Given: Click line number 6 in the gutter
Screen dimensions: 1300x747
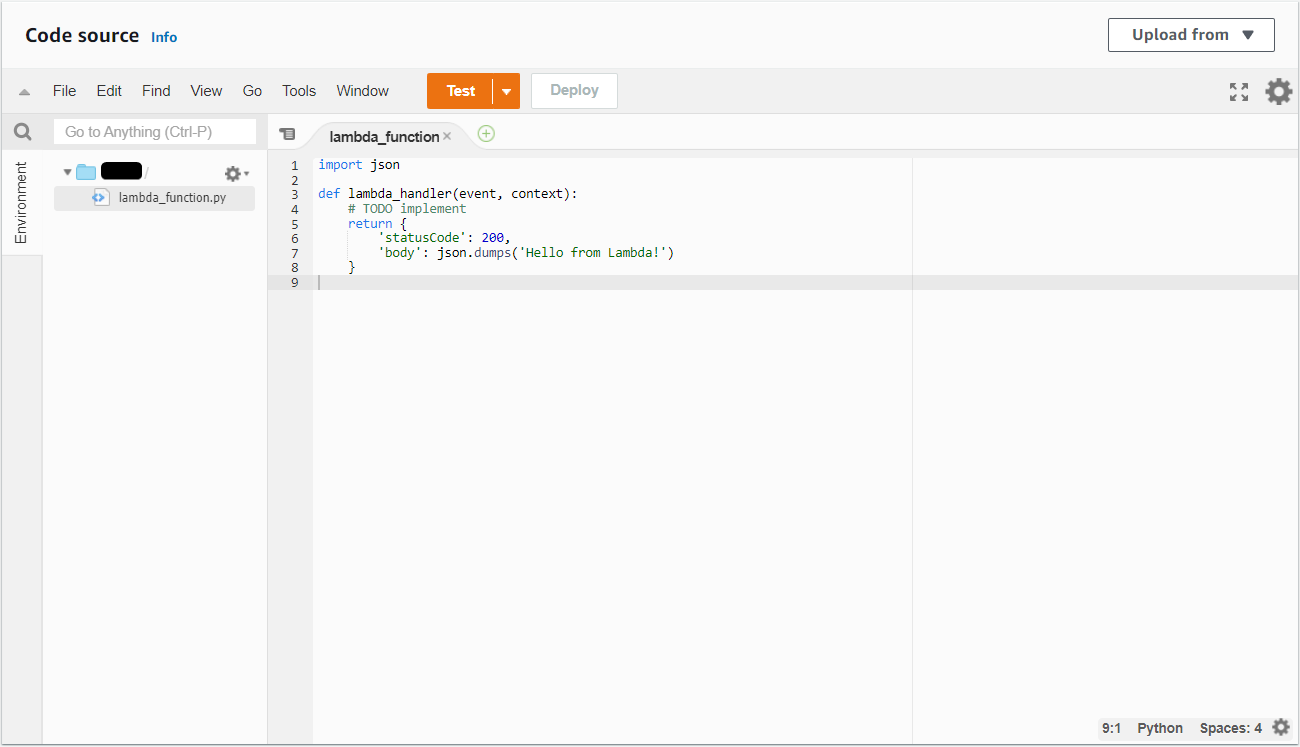Looking at the screenshot, I should point(294,238).
